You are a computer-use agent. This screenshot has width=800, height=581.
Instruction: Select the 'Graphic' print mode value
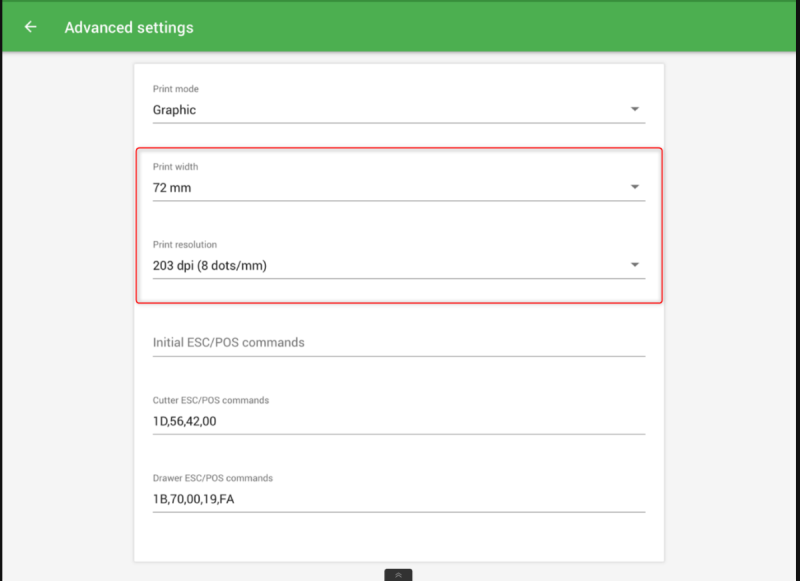point(175,110)
